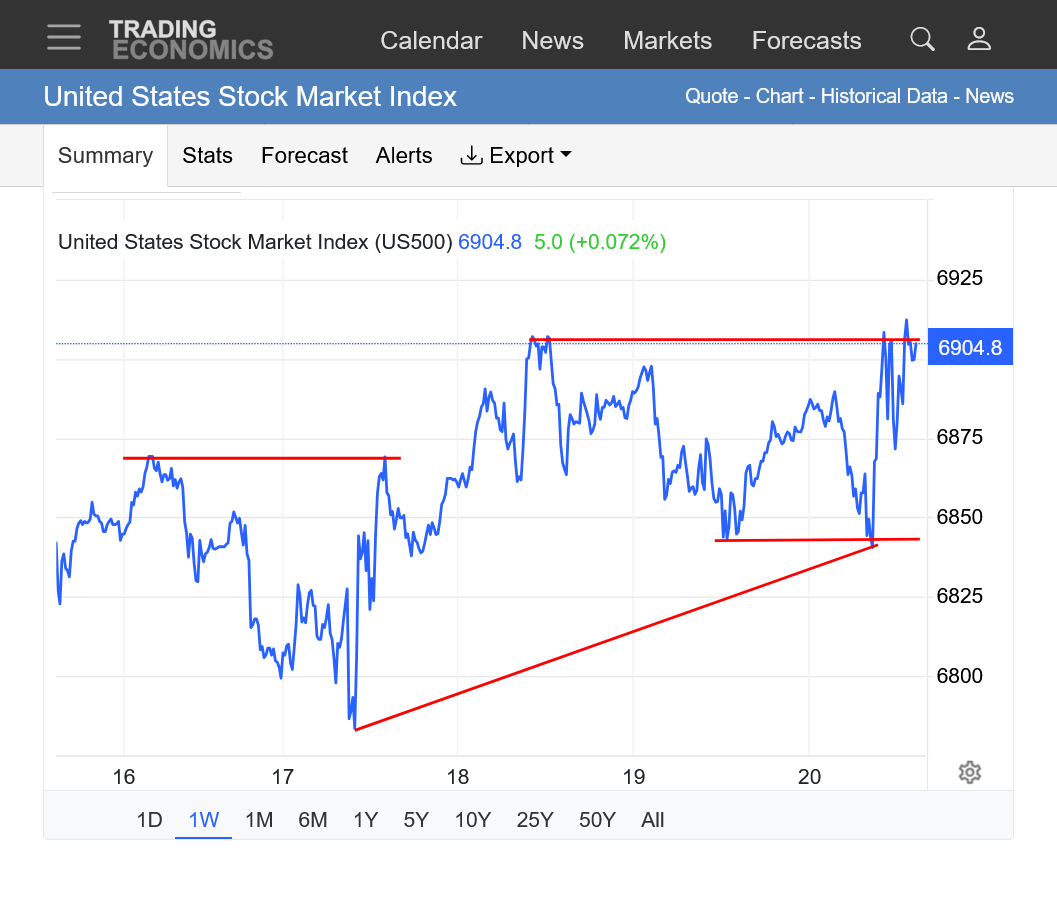Select the Alerts tab

(404, 156)
